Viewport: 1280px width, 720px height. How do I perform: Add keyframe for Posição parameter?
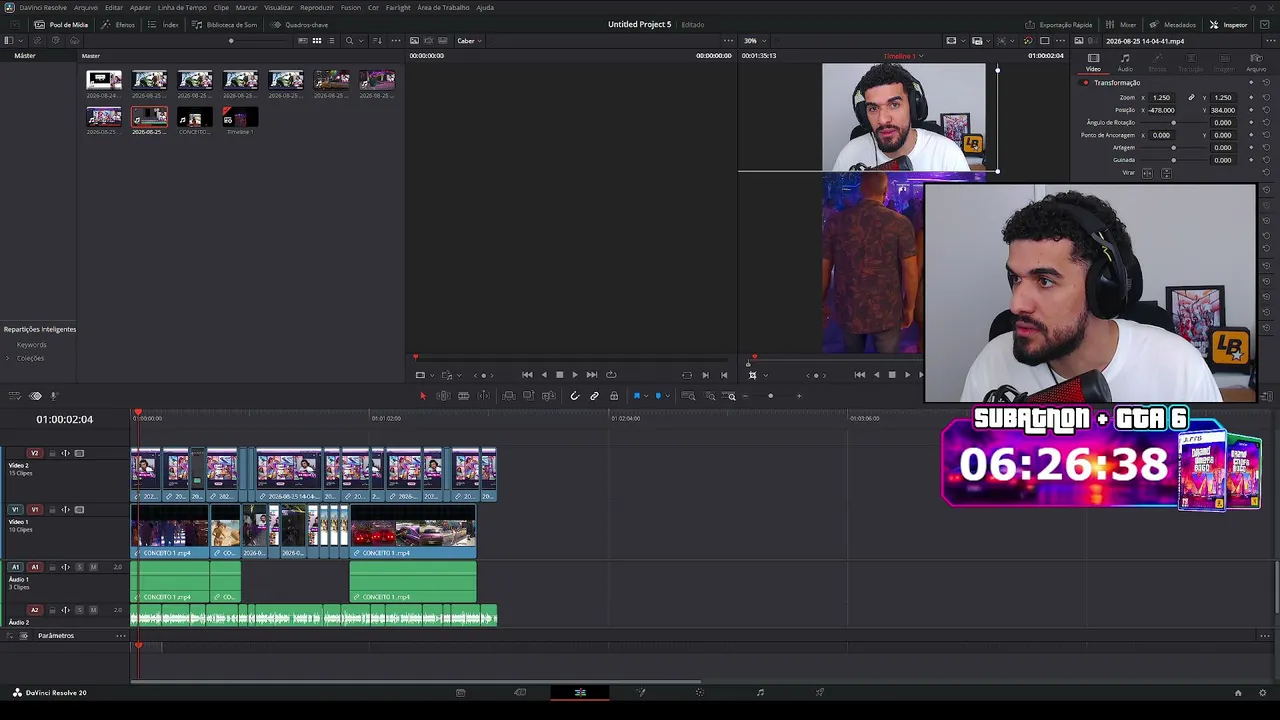[x=1251, y=110]
